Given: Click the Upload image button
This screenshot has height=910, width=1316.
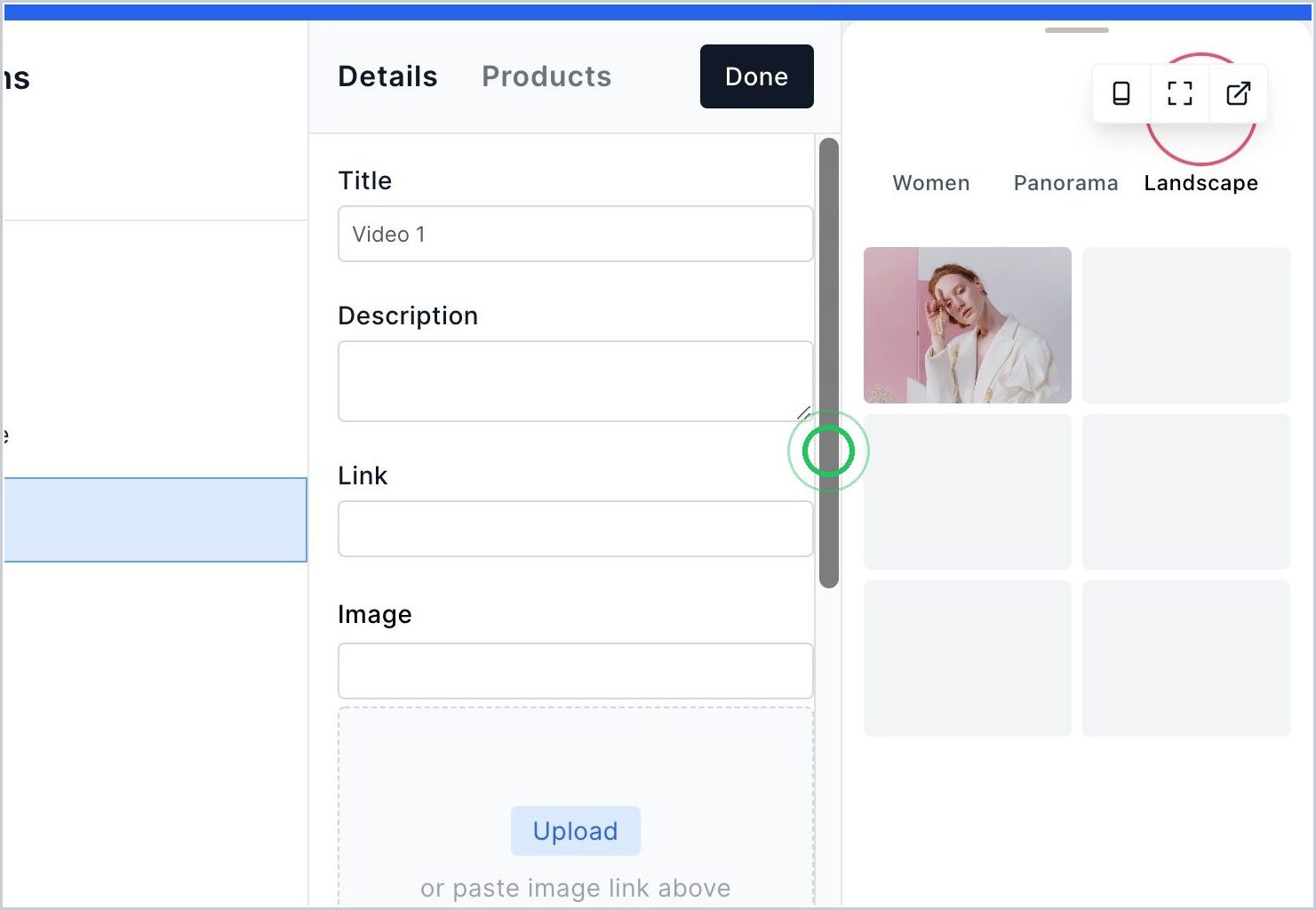Looking at the screenshot, I should pyautogui.click(x=576, y=831).
